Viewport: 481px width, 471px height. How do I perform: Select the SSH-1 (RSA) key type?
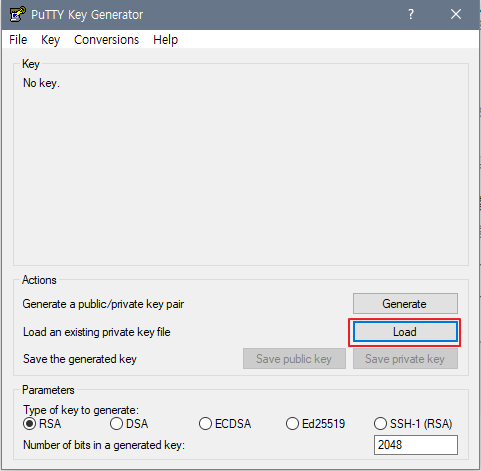pos(413,424)
